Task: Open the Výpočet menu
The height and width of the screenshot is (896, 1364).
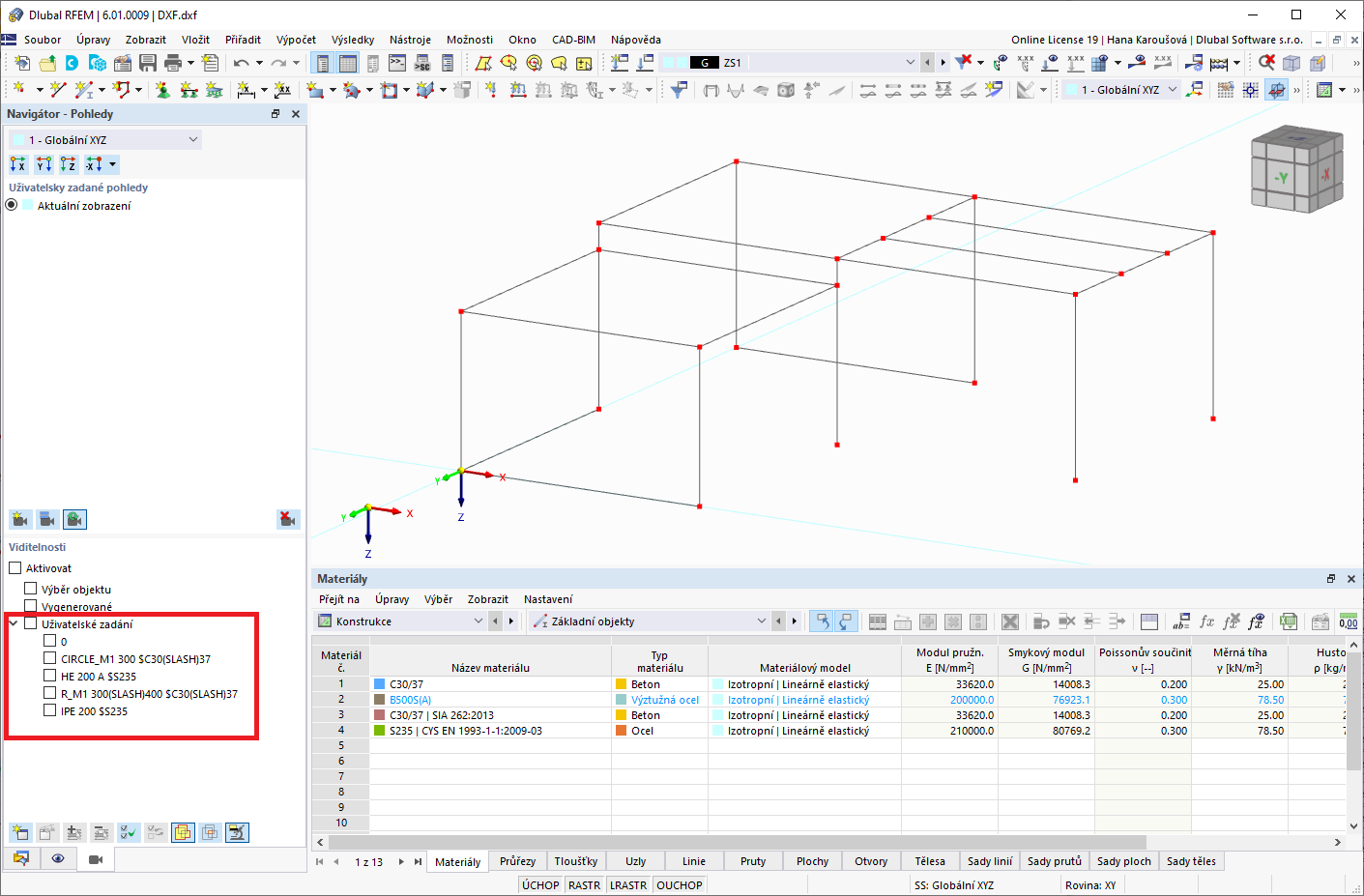Action: [x=296, y=40]
